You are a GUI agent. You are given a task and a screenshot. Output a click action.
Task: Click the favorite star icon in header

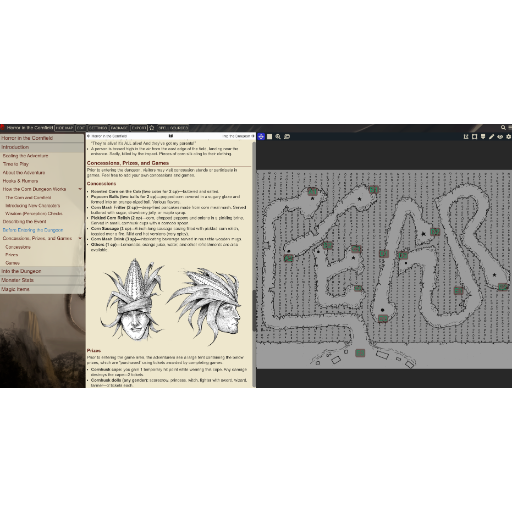point(152,128)
